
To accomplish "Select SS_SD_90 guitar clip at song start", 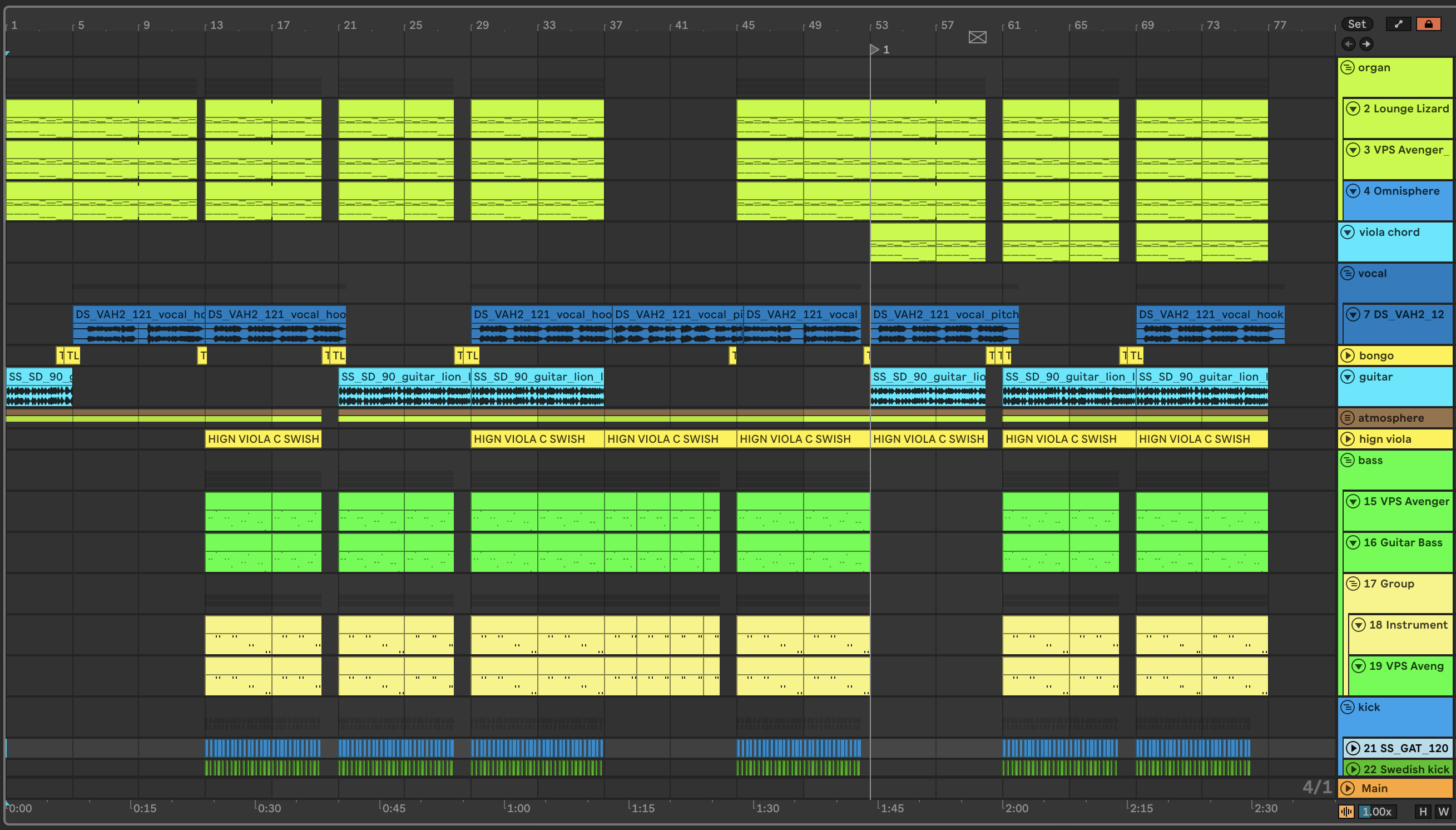I will [39, 387].
